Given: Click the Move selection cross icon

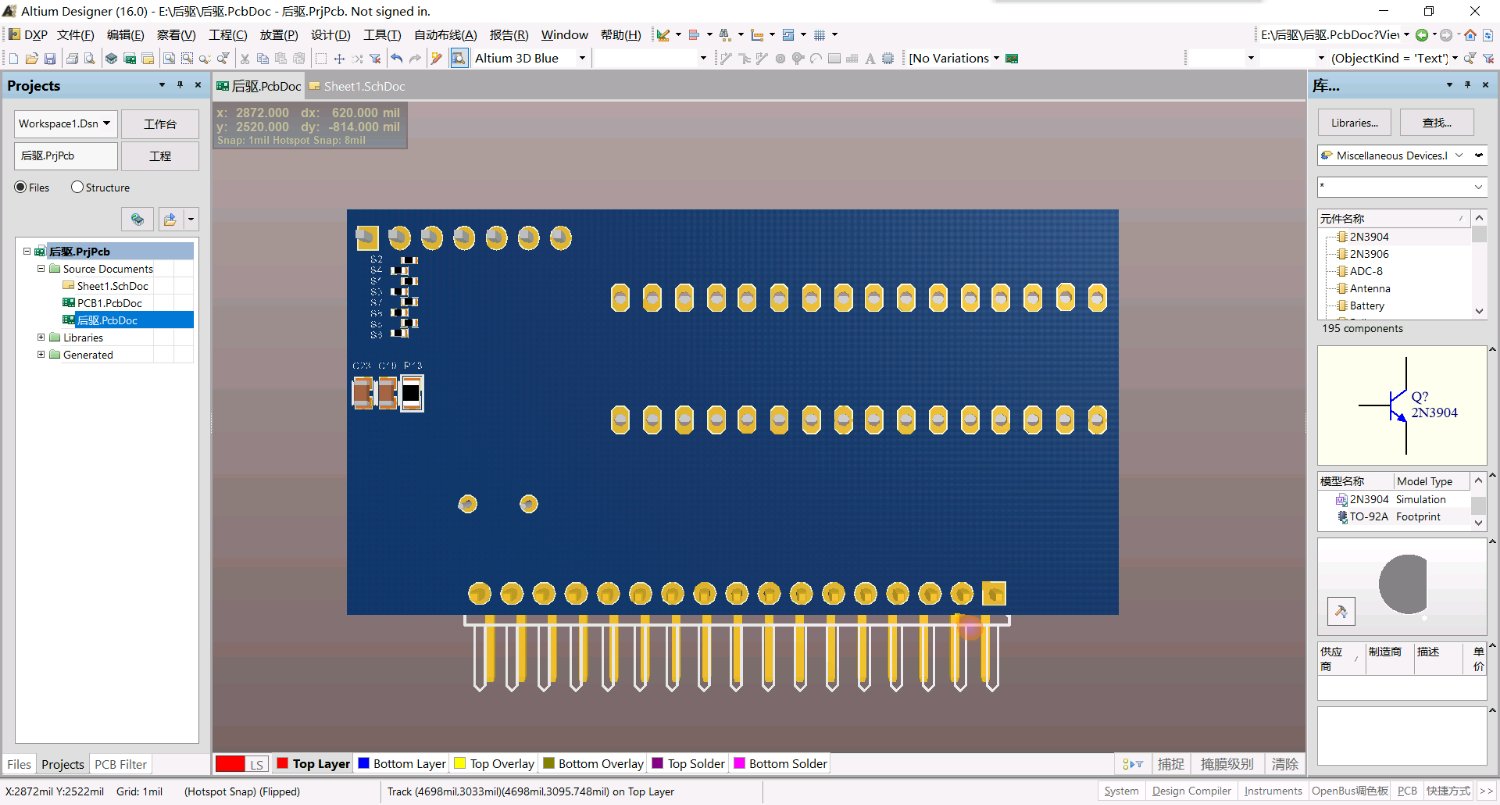Looking at the screenshot, I should tap(339, 59).
